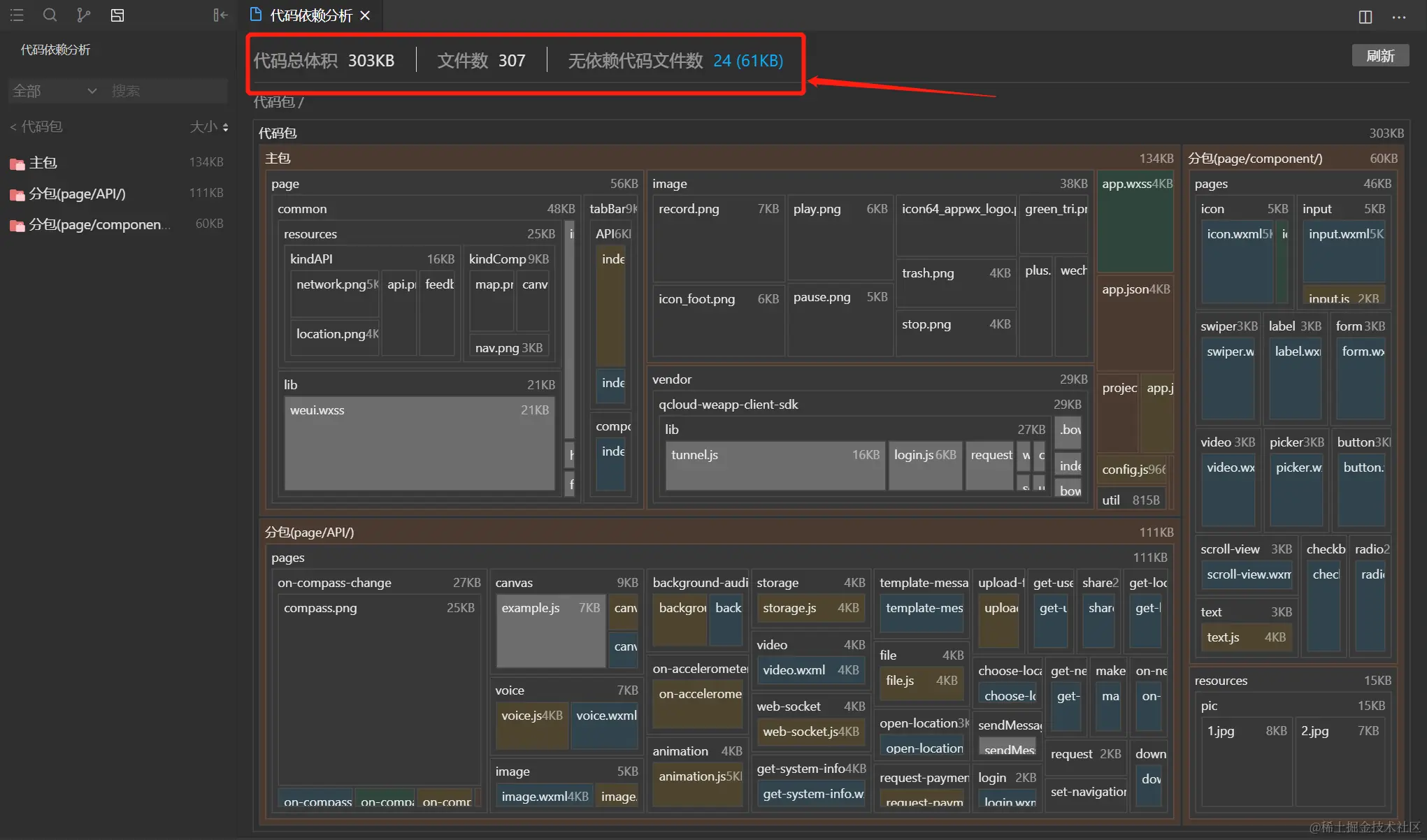Image resolution: width=1427 pixels, height=840 pixels.
Task: Collapse the sidebar with the arrow icon
Action: pyautogui.click(x=220, y=15)
